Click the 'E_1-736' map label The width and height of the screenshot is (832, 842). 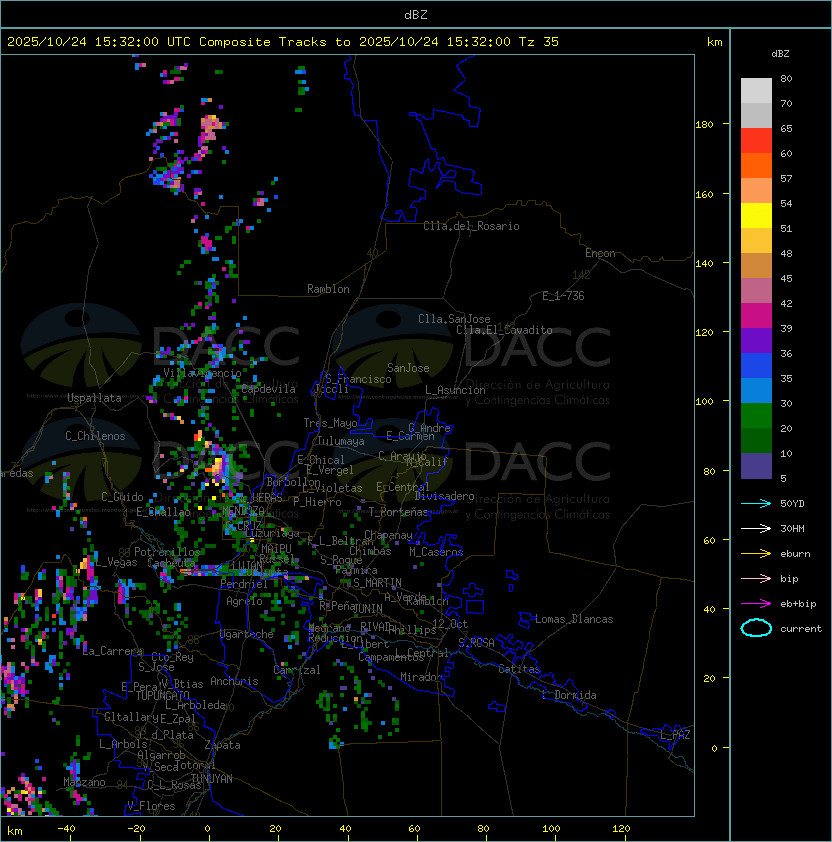click(563, 296)
